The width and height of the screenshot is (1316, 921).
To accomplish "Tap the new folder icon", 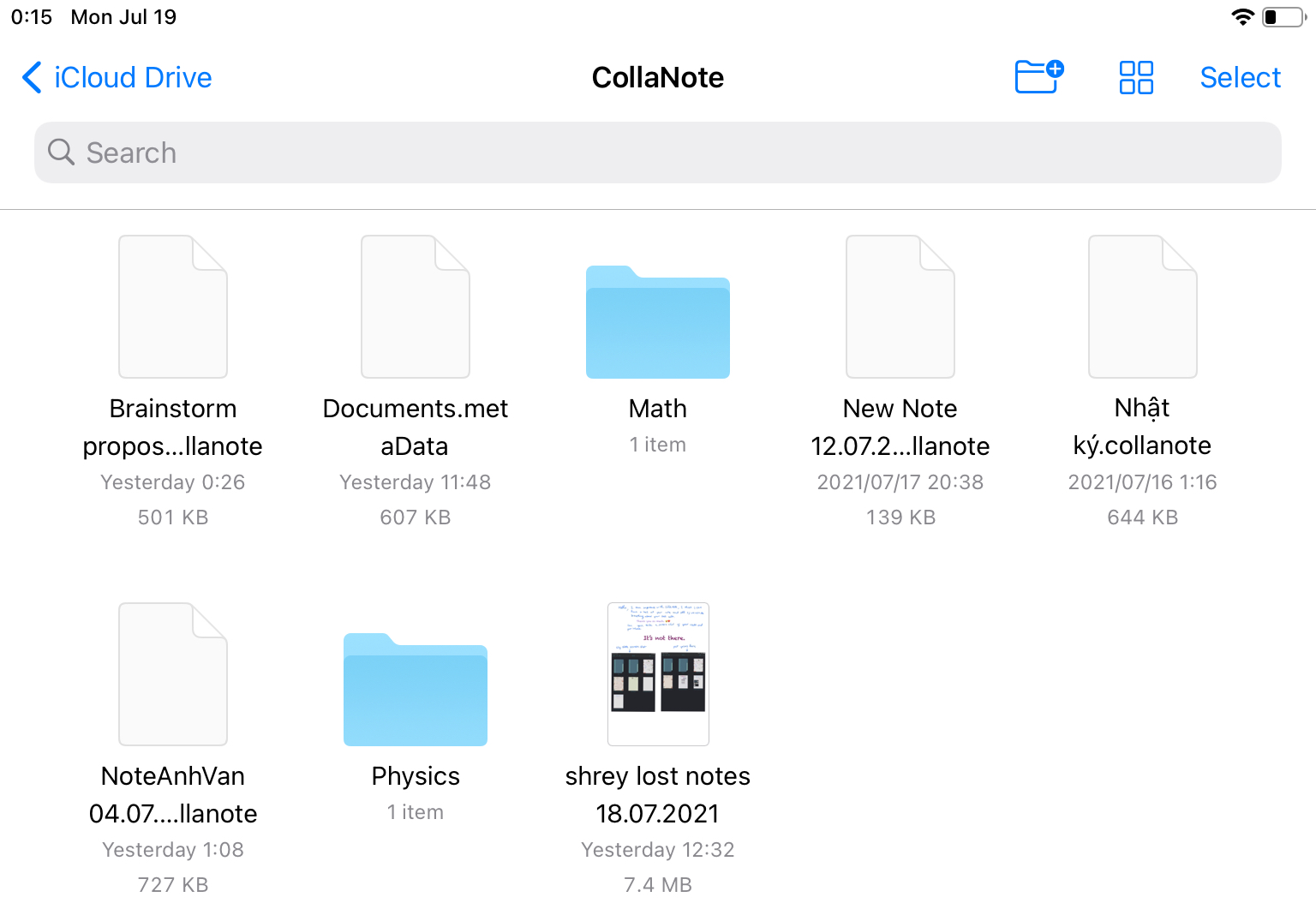I will pos(1039,77).
